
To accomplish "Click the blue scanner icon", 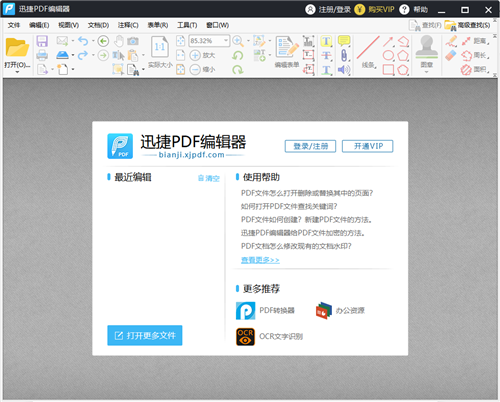I will click(62, 55).
